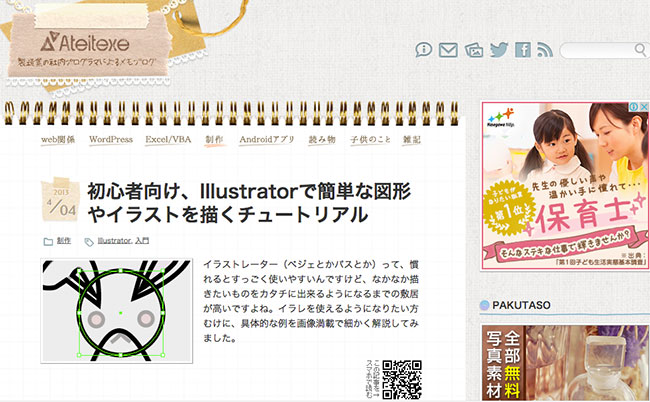Click the ad info icon

[x=634, y=107]
